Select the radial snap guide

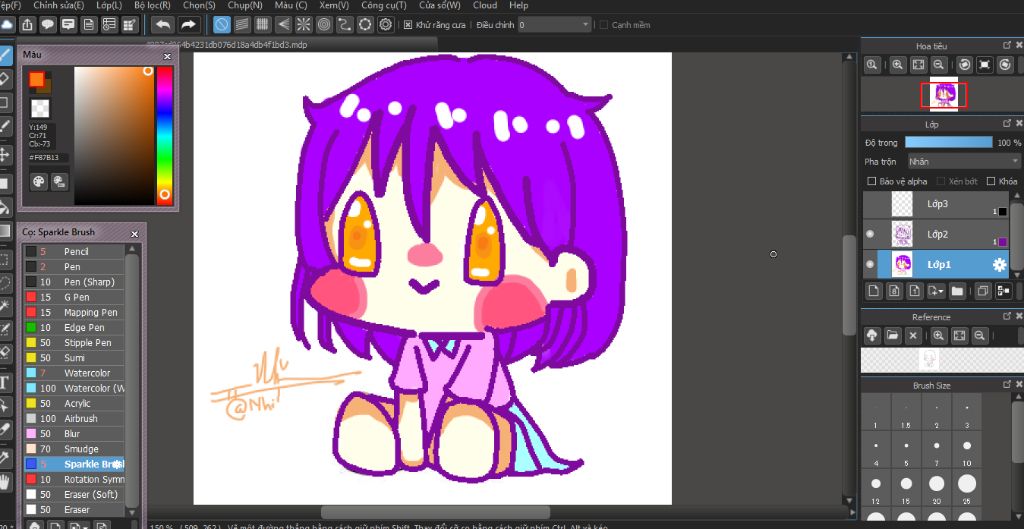(304, 25)
